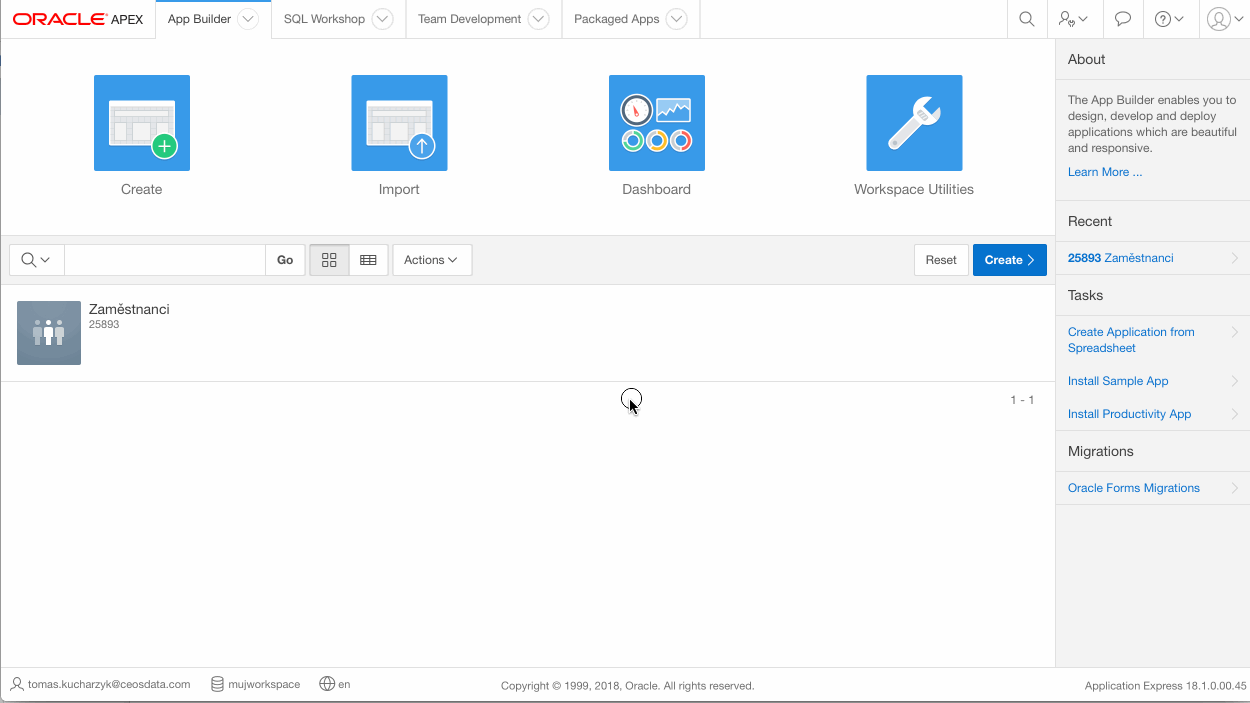Expand the App Builder dropdown arrow
Image resolution: width=1250 pixels, height=703 pixels.
pyautogui.click(x=249, y=19)
